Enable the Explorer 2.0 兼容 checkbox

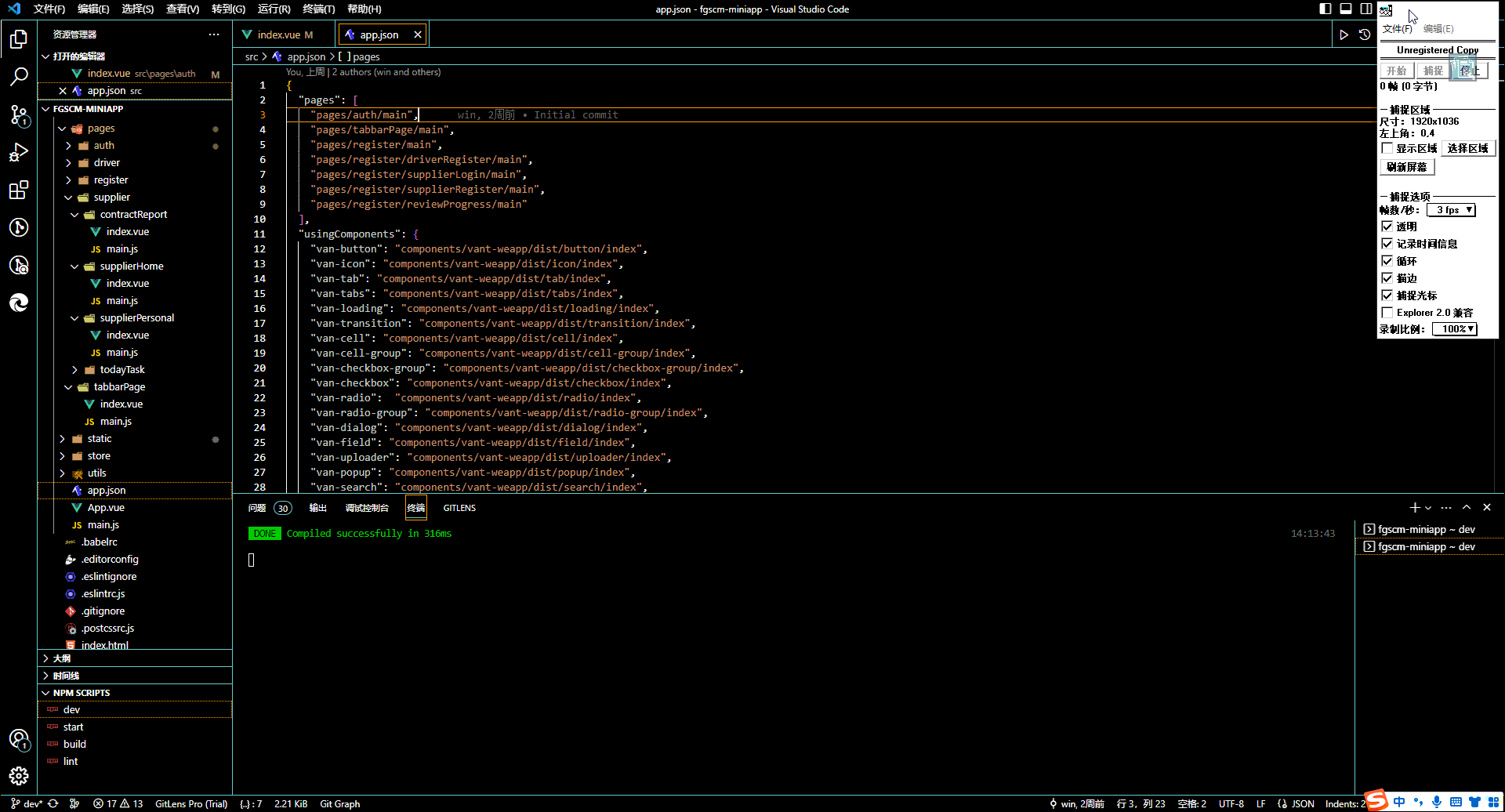coord(1387,313)
